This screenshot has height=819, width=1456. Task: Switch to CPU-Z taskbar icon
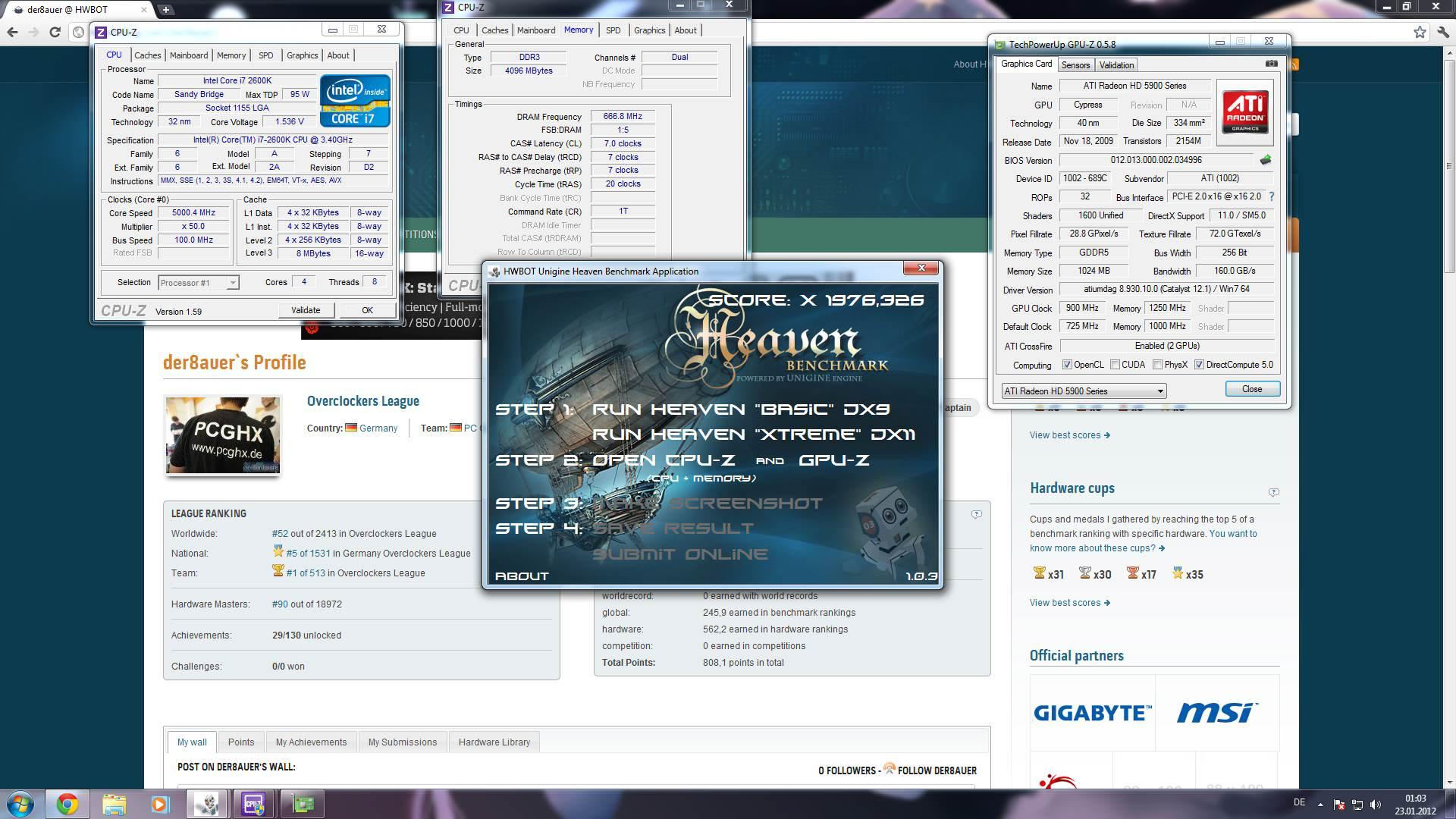(254, 804)
